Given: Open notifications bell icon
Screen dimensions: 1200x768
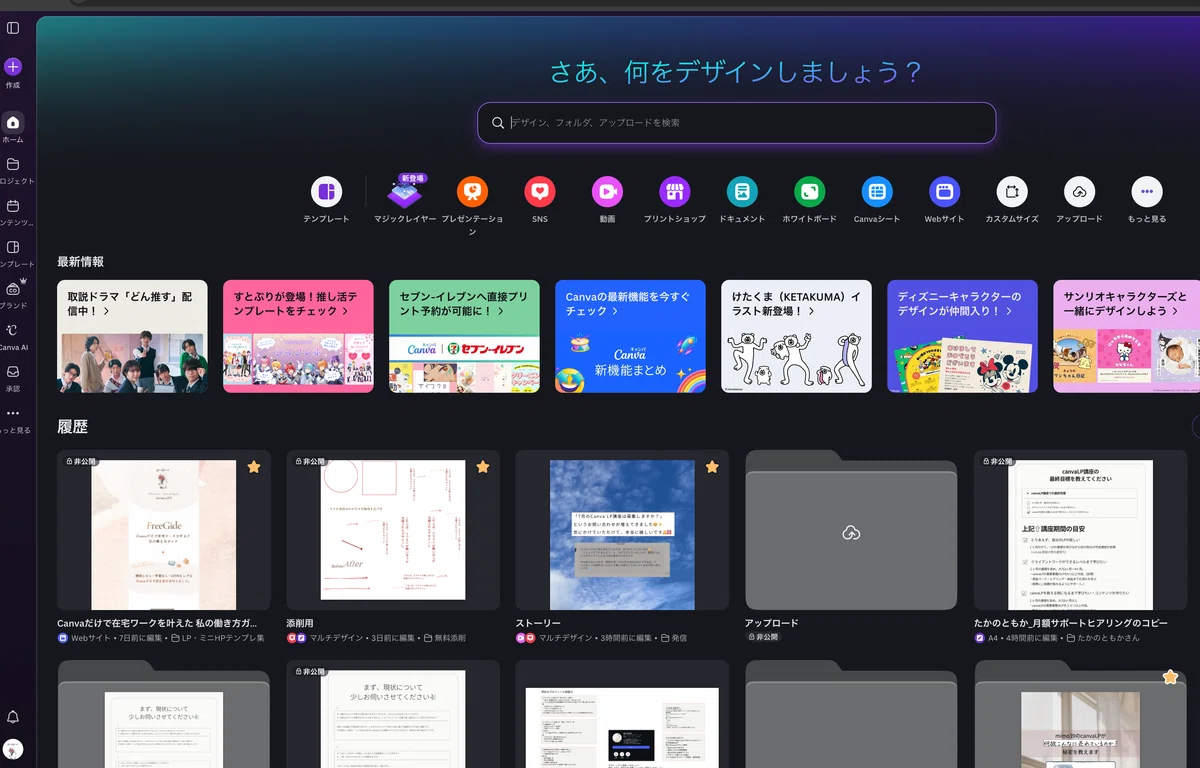Looking at the screenshot, I should 13,717.
